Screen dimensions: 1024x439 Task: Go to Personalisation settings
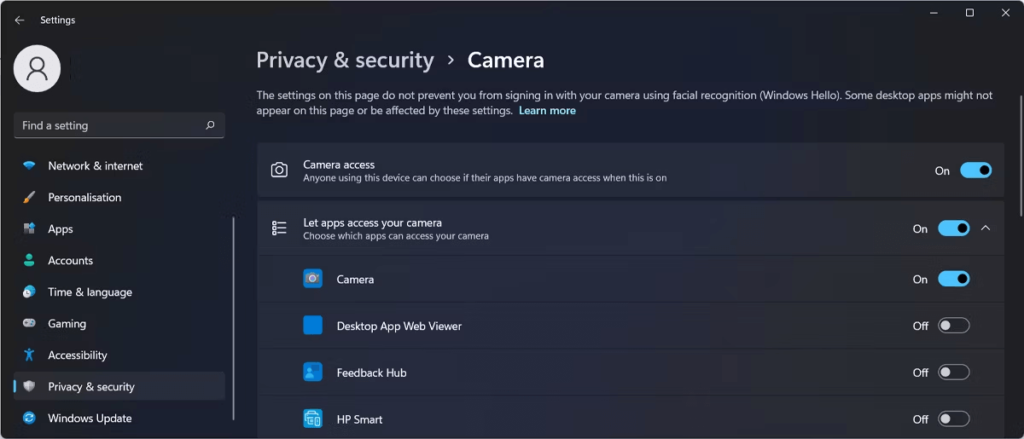pos(119,197)
